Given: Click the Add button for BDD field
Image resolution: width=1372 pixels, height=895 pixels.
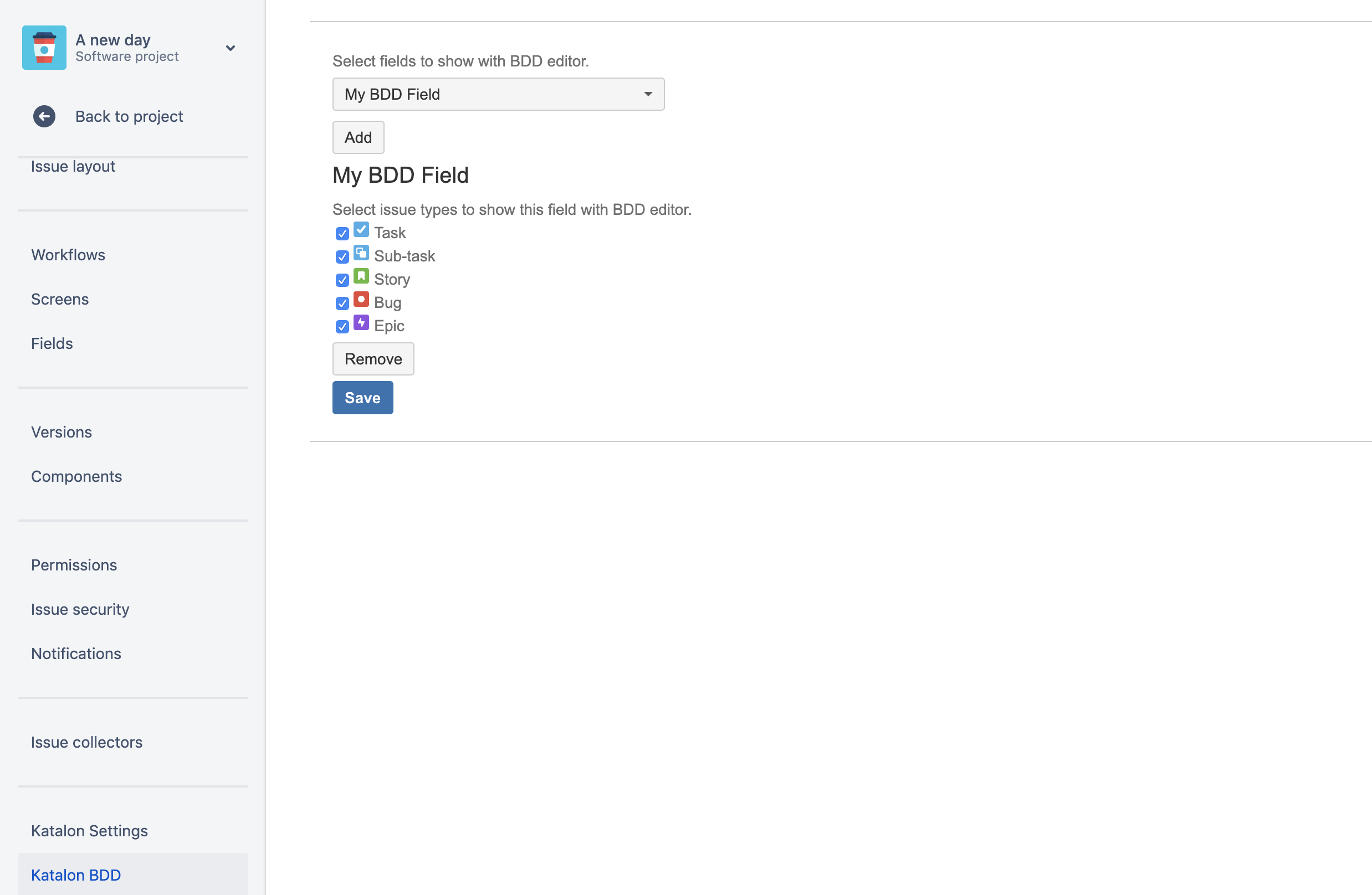Looking at the screenshot, I should click(x=358, y=137).
